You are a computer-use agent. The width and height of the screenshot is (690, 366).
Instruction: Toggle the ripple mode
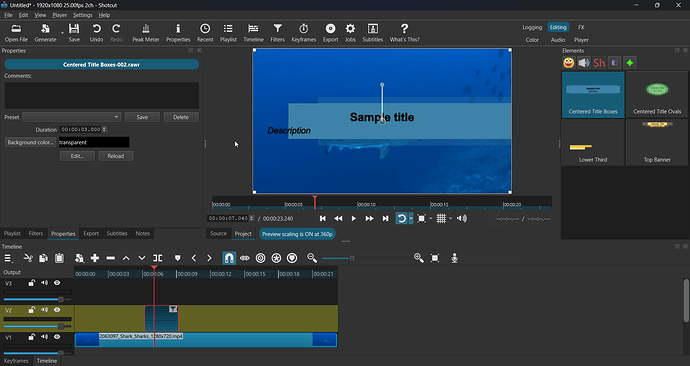(x=261, y=258)
